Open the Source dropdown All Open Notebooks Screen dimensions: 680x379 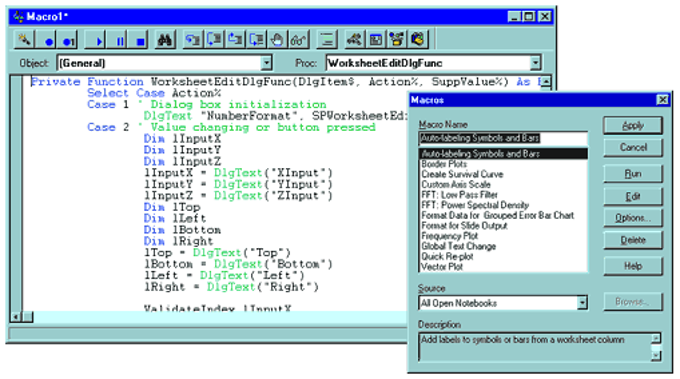tap(582, 303)
